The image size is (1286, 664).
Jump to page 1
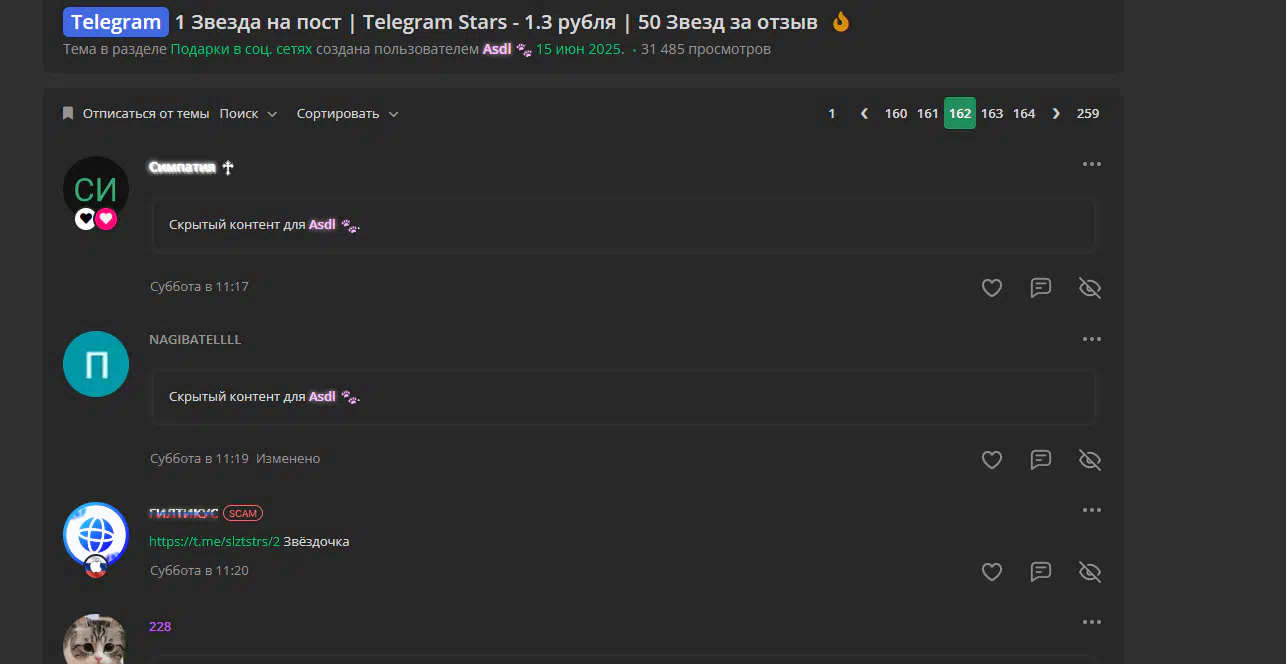pyautogui.click(x=831, y=114)
